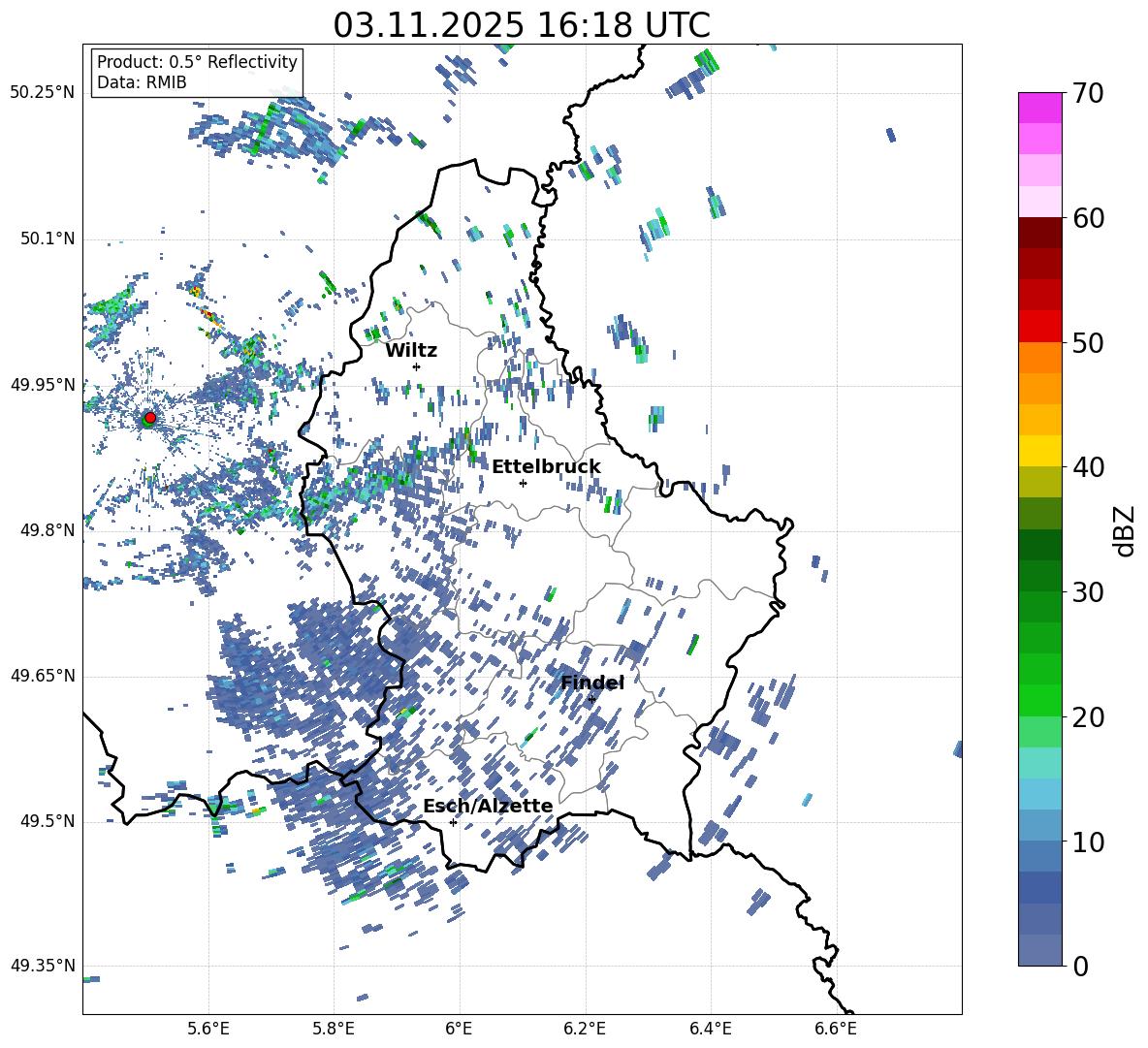Pick the yellow colorbar segment near 40 dBZ
Viewport: 1148px width, 1048px height.
click(x=1040, y=451)
